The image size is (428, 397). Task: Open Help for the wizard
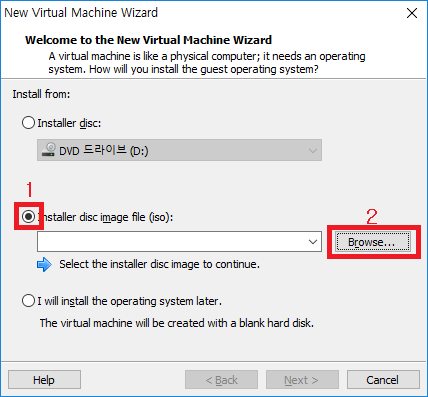(44, 380)
